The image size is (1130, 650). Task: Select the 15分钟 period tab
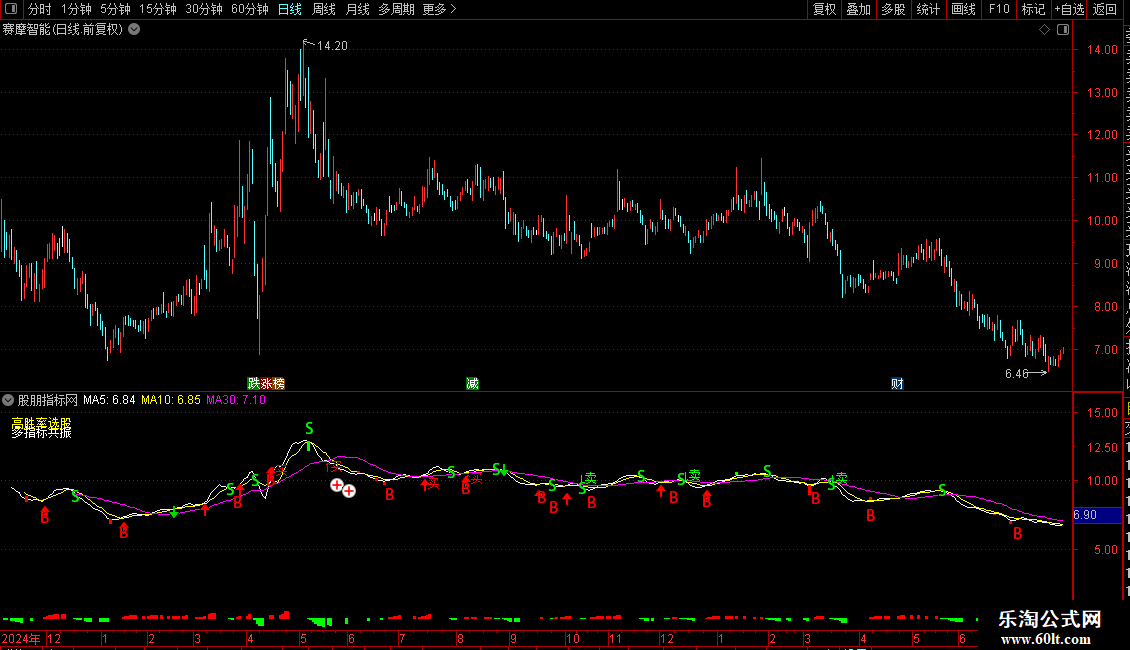[158, 9]
